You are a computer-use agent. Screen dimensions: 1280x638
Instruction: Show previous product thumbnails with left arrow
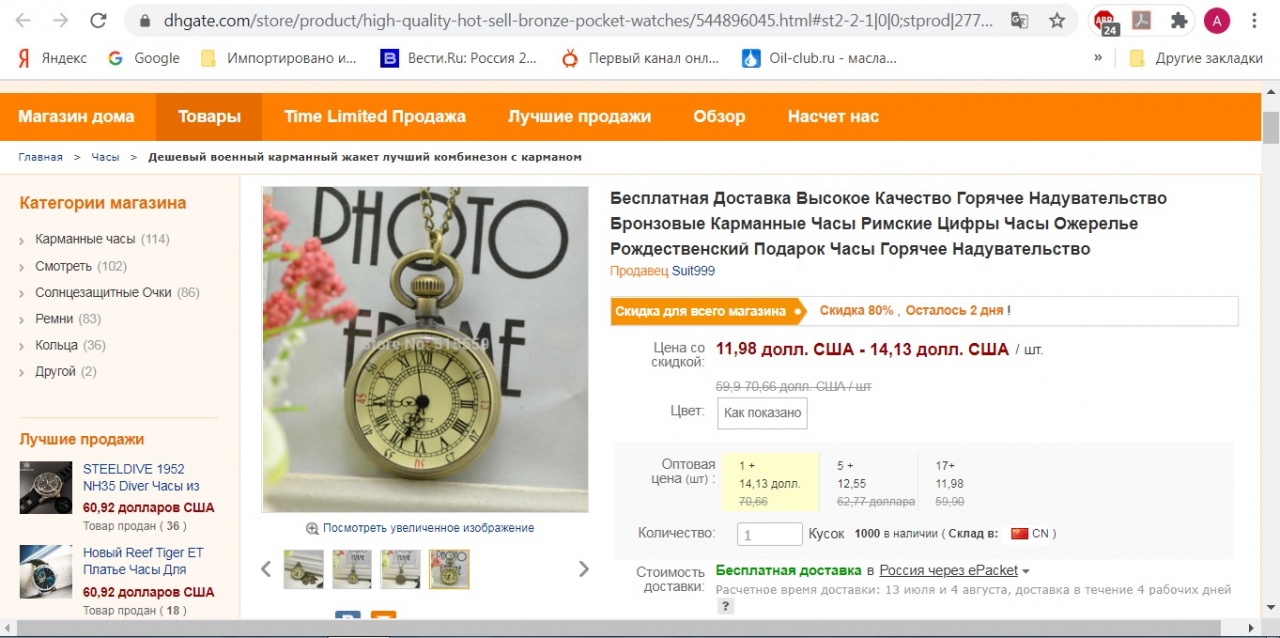coord(266,569)
